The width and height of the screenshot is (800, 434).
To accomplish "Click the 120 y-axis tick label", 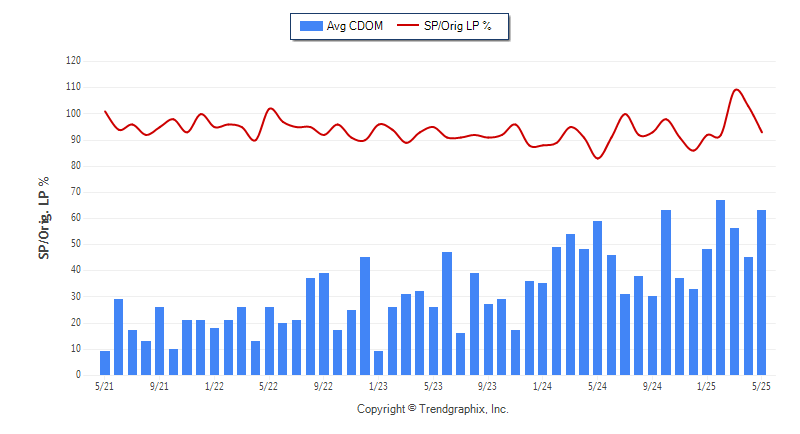I will (73, 61).
